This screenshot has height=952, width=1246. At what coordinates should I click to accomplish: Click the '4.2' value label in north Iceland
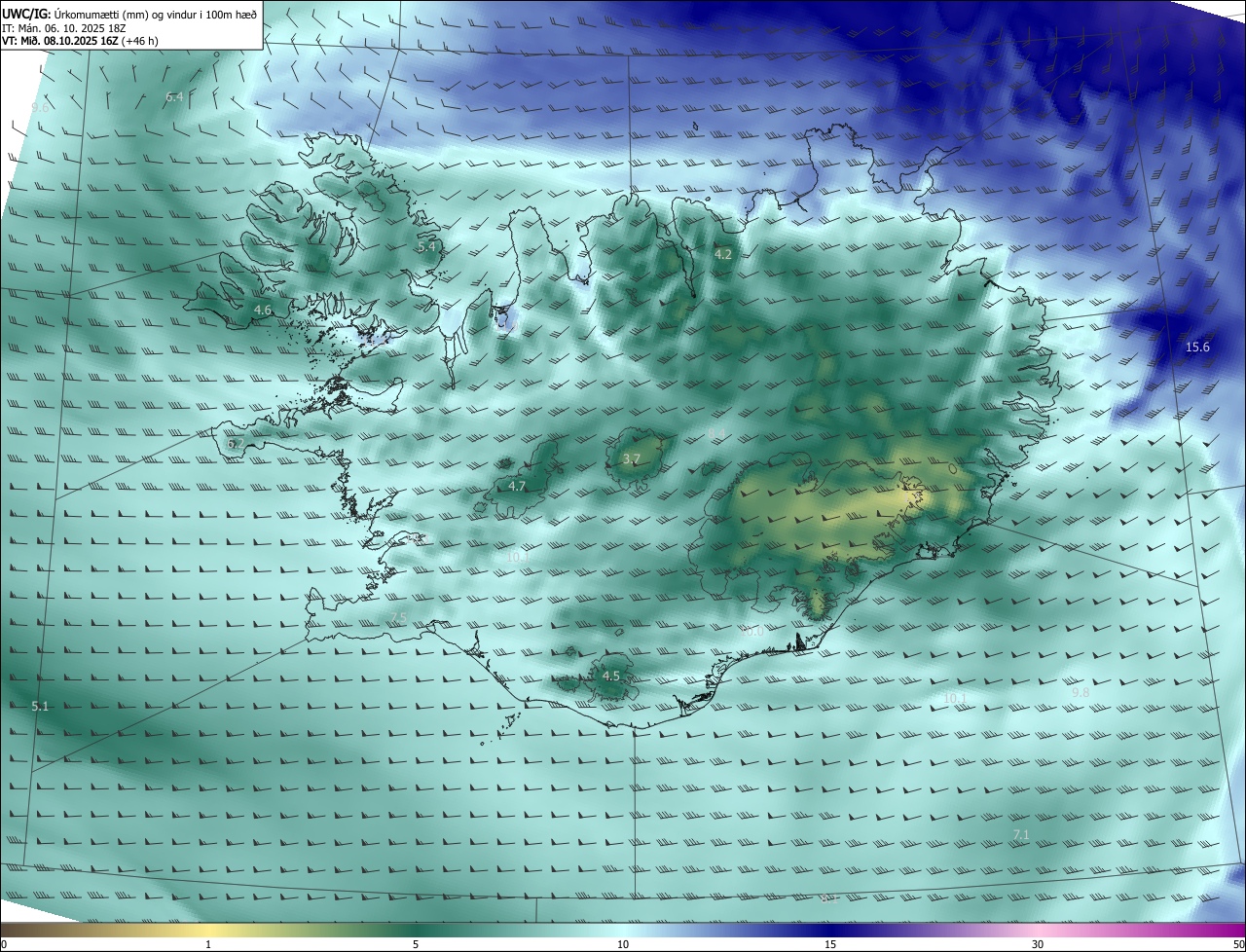pyautogui.click(x=722, y=254)
